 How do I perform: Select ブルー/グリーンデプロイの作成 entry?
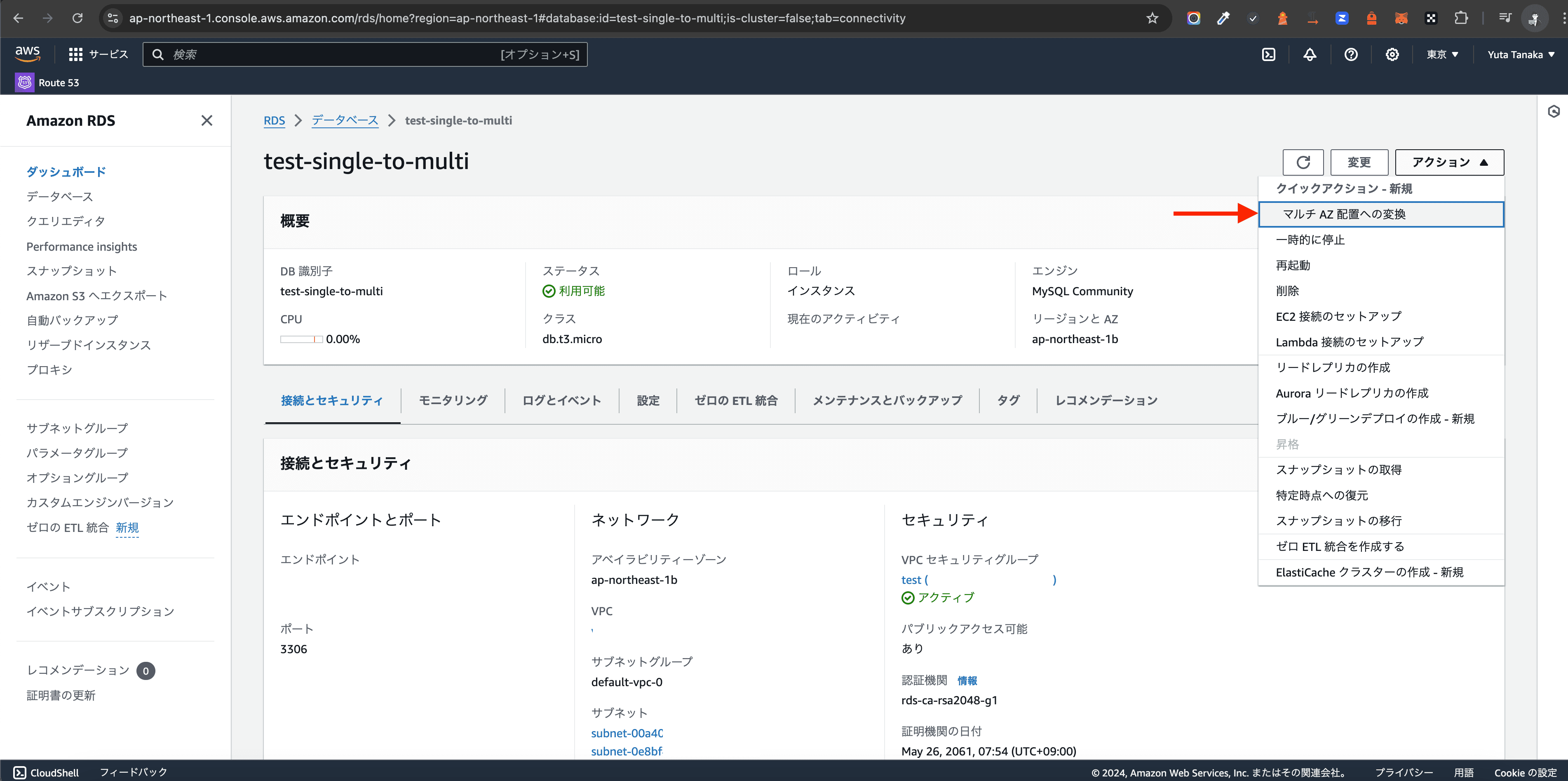[x=1380, y=419]
